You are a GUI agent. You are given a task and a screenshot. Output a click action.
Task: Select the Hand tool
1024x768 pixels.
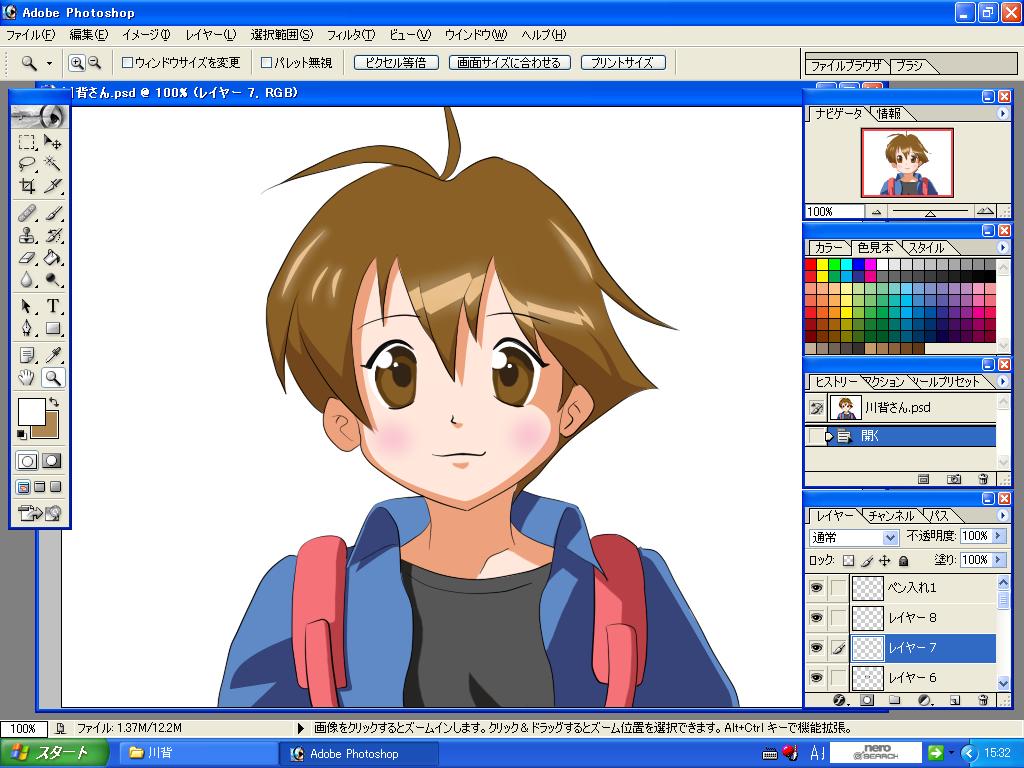coord(27,377)
